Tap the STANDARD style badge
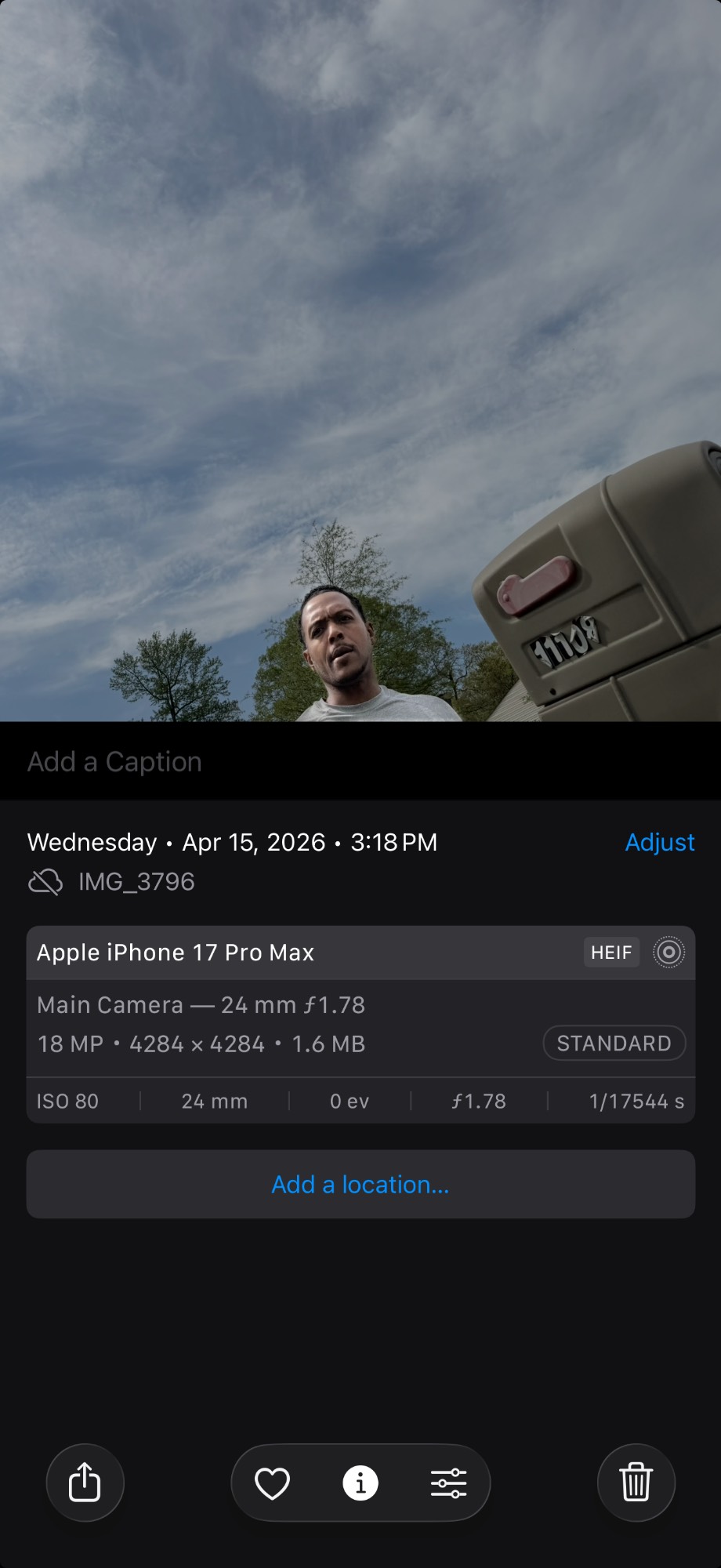The image size is (721, 1568). (614, 1044)
